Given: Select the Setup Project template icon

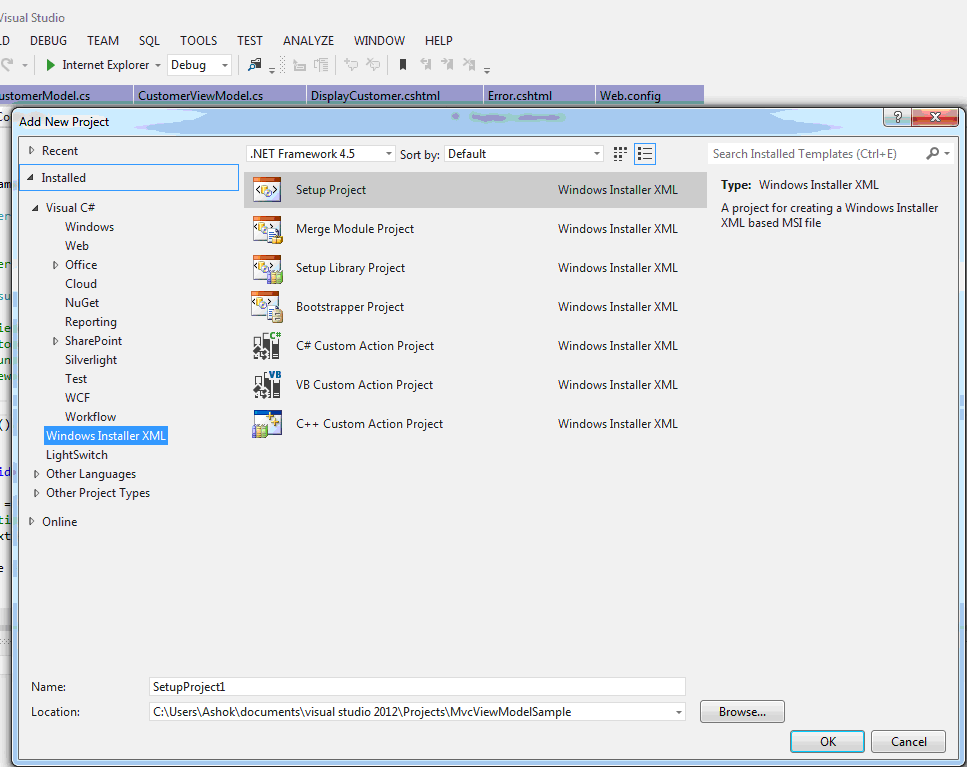Looking at the screenshot, I should (x=267, y=189).
